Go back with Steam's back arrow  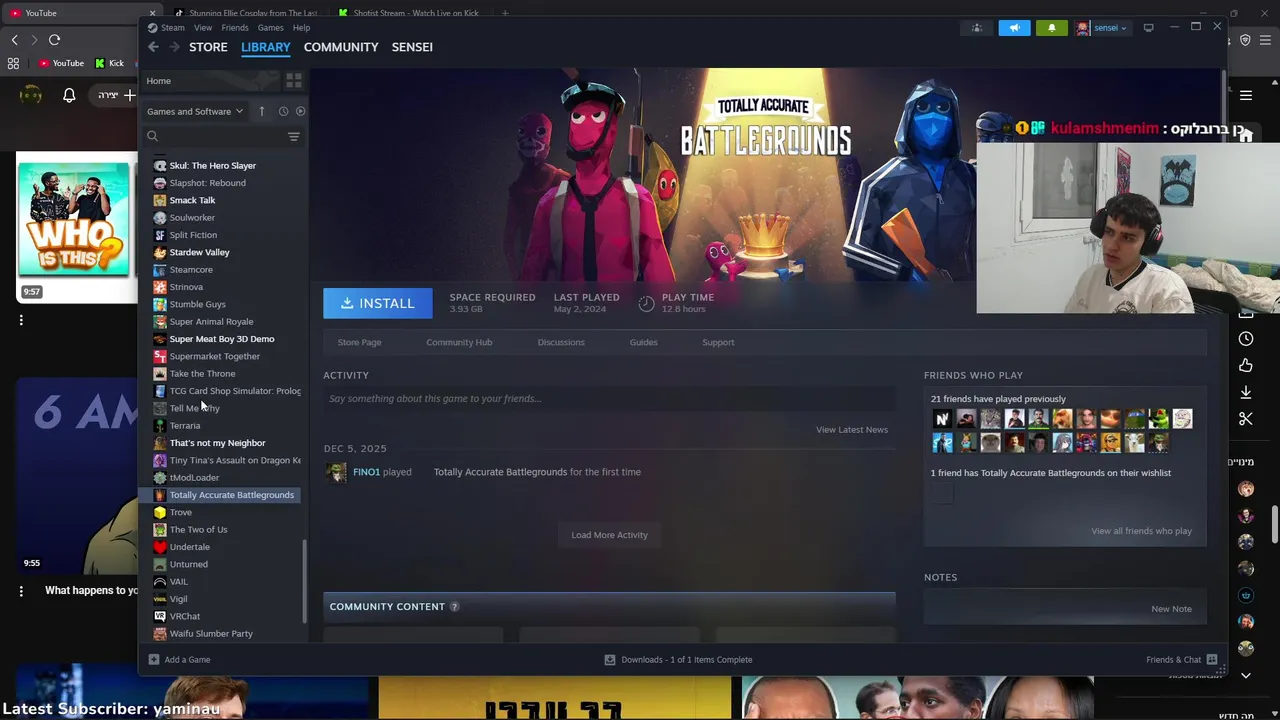(153, 47)
